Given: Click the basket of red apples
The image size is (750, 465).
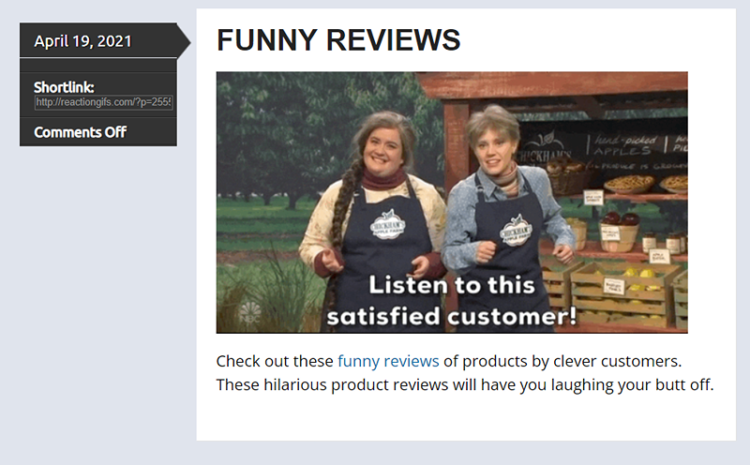Looking at the screenshot, I should tap(619, 231).
